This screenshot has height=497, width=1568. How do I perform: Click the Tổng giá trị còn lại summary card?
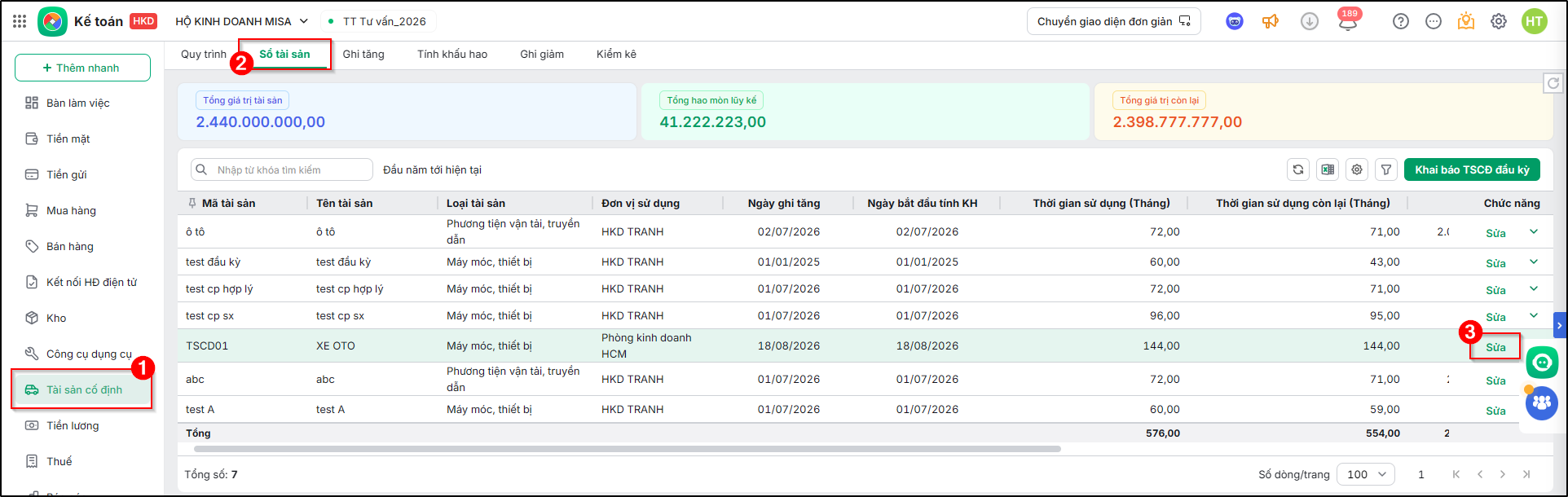(x=1323, y=112)
